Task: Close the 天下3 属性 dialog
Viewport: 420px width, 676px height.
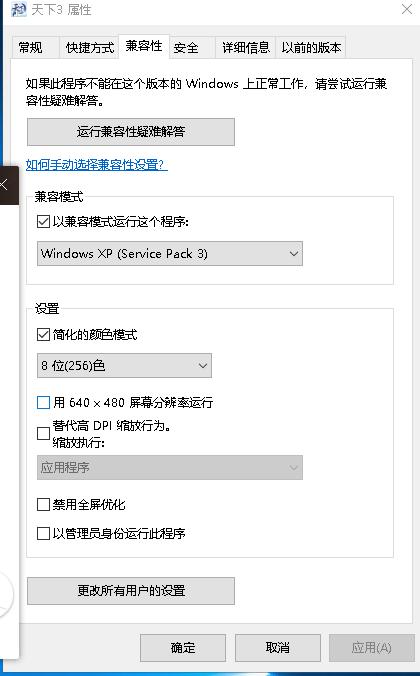Action: tap(407, 9)
